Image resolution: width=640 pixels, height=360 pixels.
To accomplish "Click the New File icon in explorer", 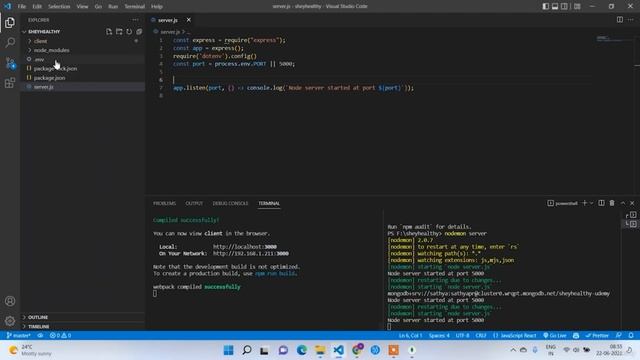I will click(x=109, y=31).
